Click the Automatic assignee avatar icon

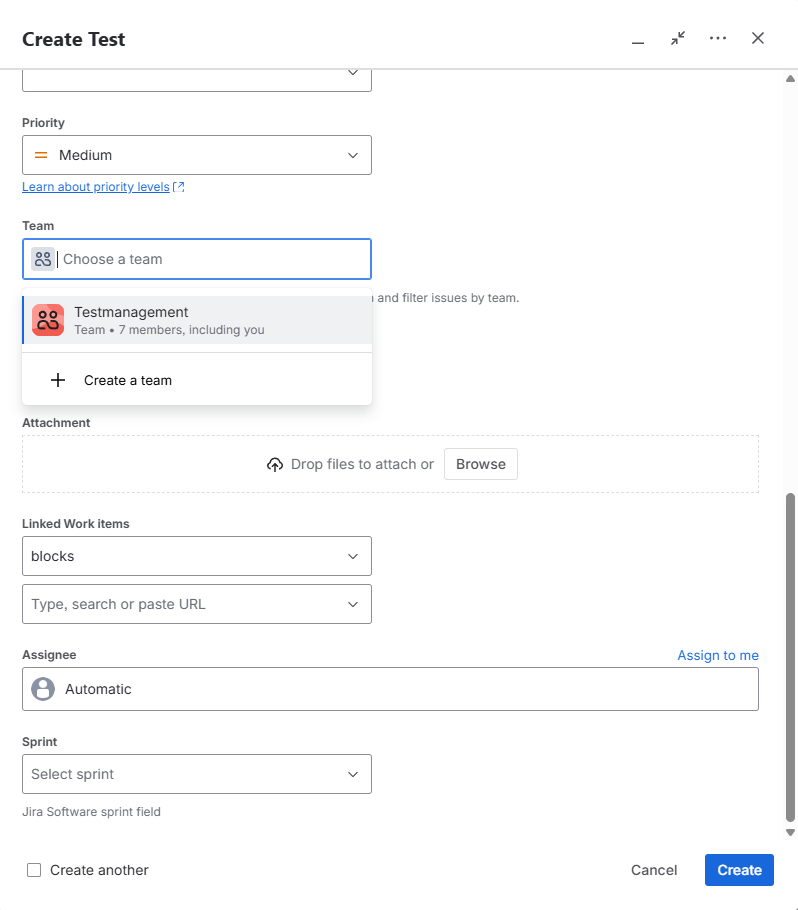(x=43, y=689)
